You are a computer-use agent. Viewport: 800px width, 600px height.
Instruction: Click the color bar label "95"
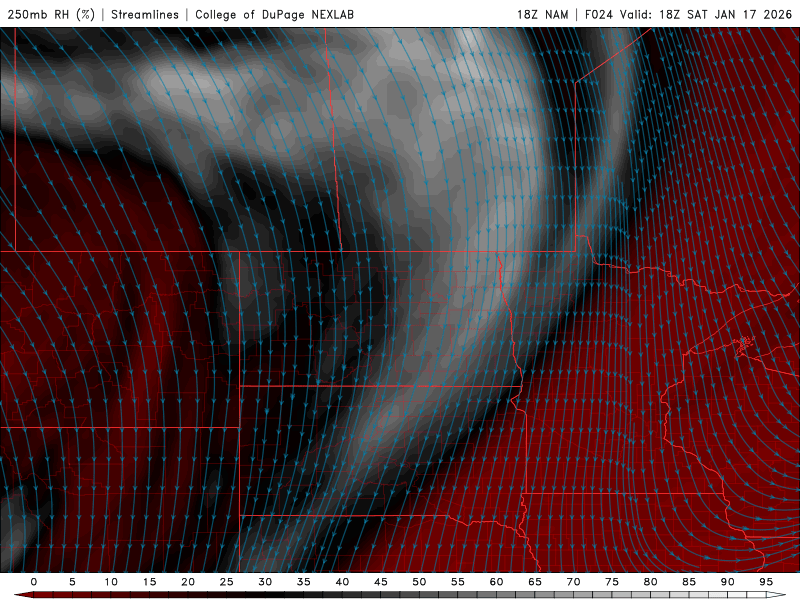point(766,582)
